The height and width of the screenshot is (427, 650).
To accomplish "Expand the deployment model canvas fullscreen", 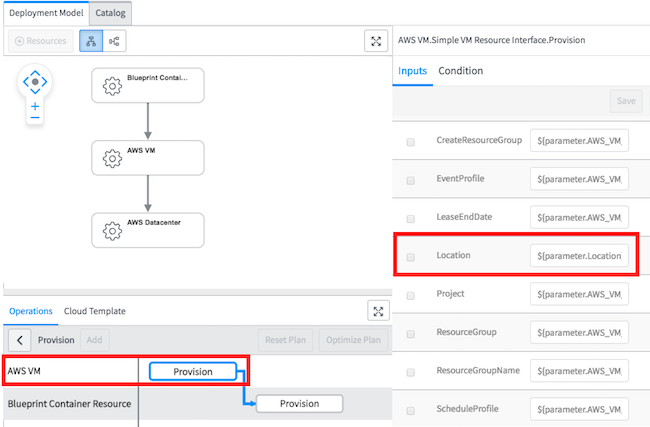I will pos(376,41).
